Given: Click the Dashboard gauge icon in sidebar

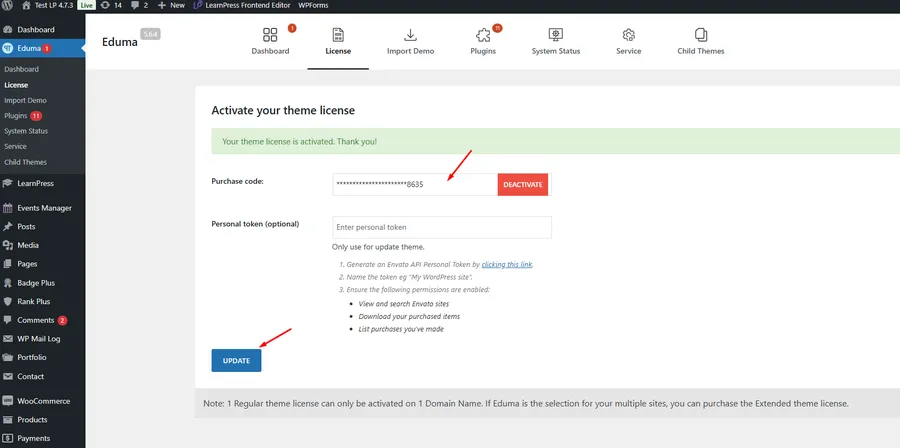Looking at the screenshot, I should [x=7, y=30].
